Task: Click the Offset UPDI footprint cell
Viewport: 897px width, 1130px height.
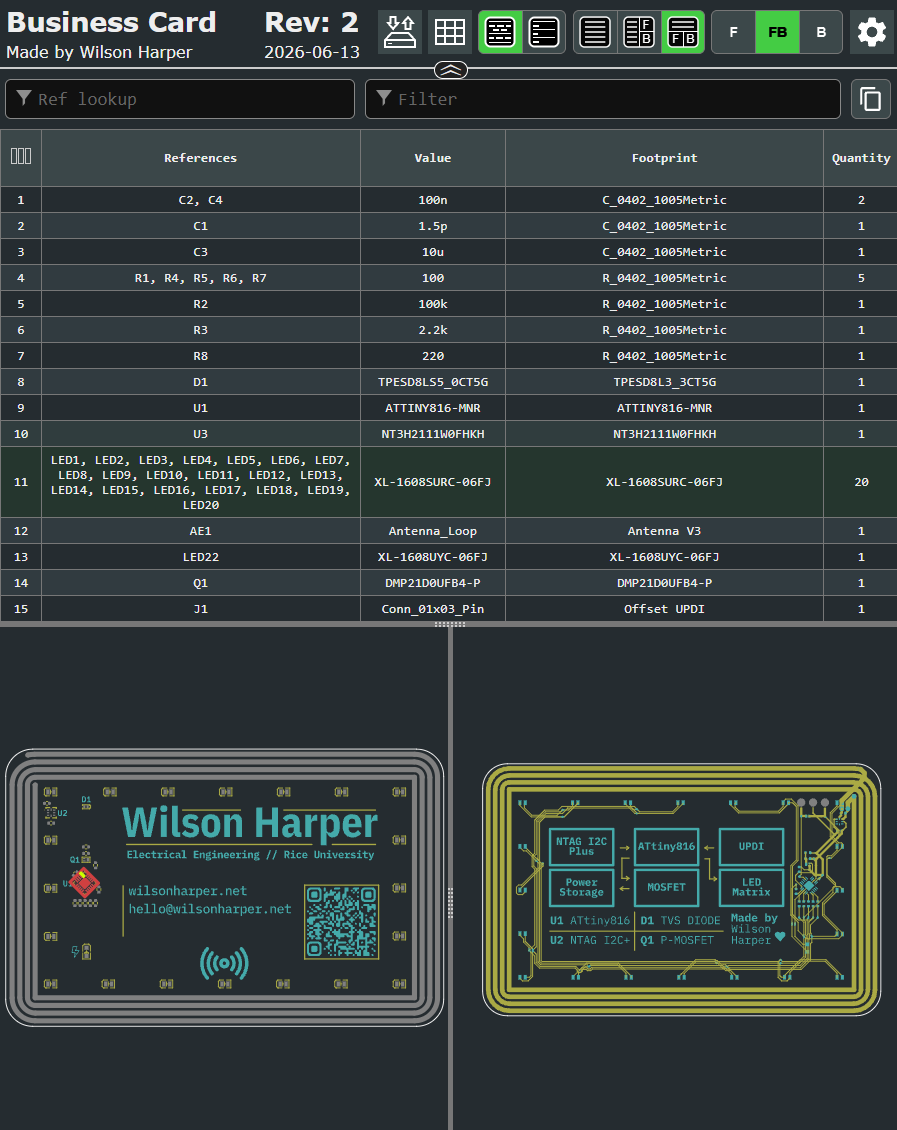Action: (x=664, y=608)
